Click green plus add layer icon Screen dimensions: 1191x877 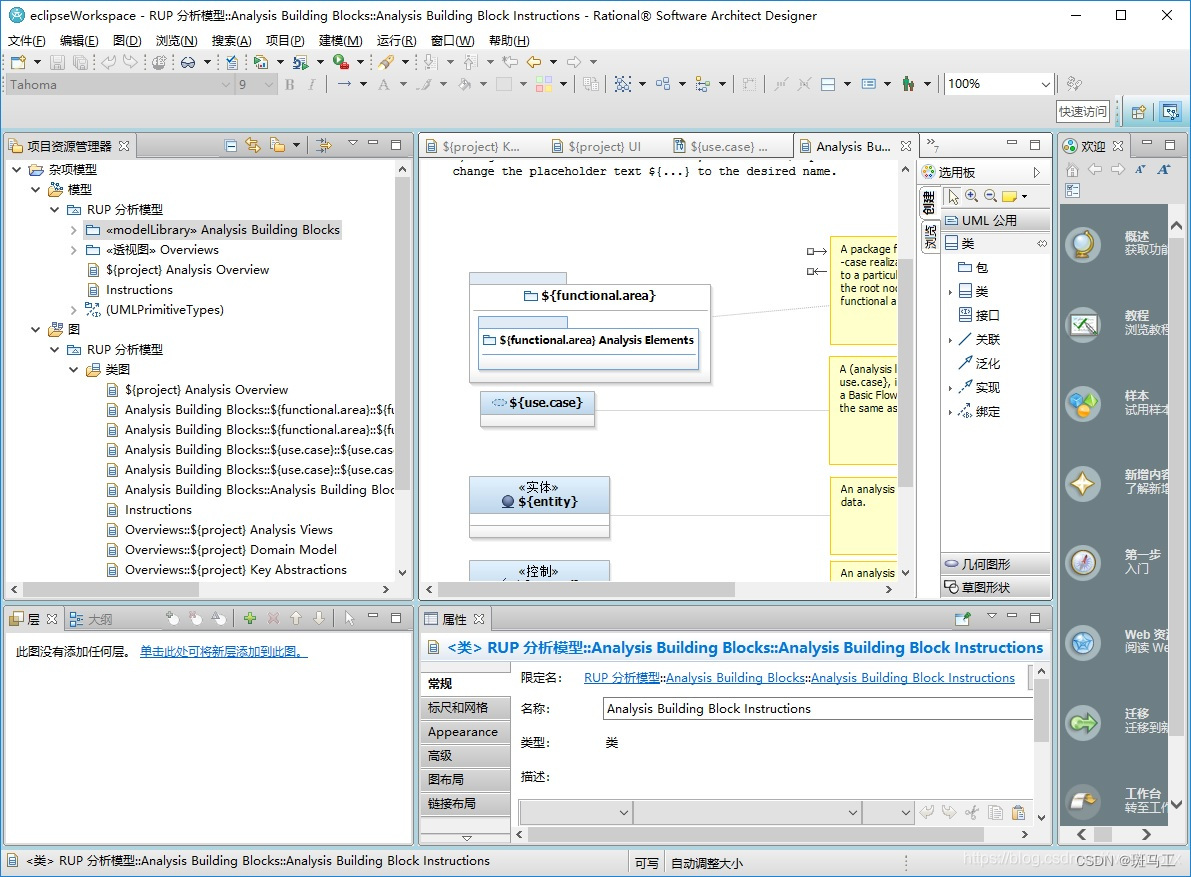click(250, 619)
